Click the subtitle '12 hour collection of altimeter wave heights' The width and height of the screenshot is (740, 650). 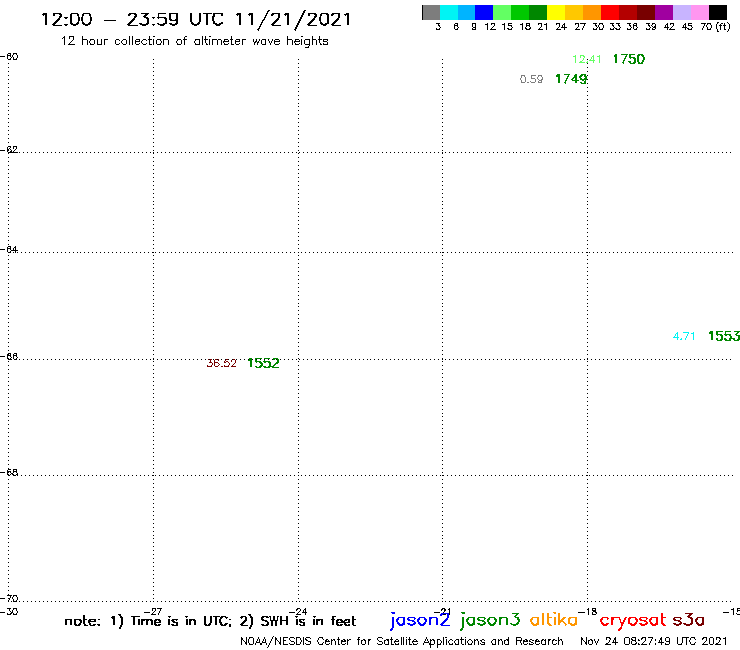[x=194, y=41]
